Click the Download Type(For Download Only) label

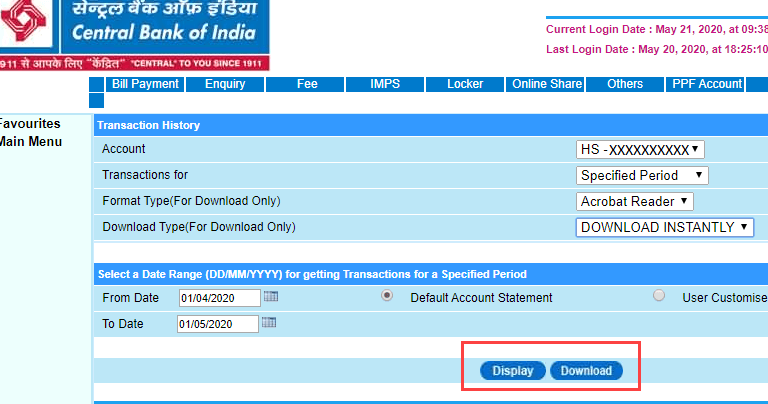tap(198, 227)
